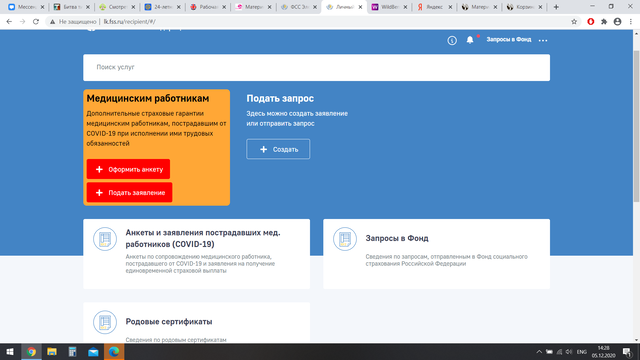Click the ENG language indicator
Image resolution: width=640 pixels, height=360 pixels.
click(582, 352)
